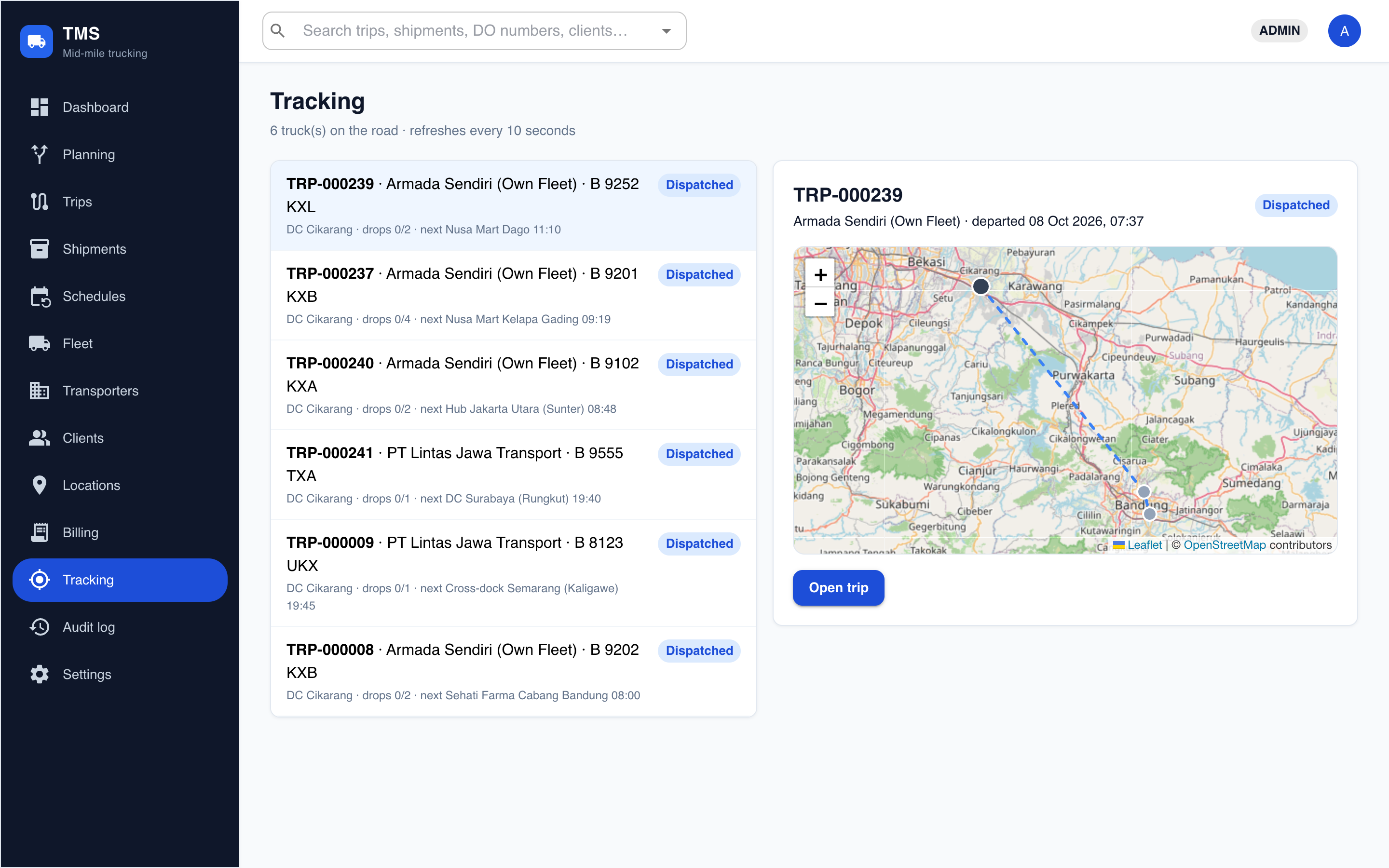Viewport: 1389px width, 868px height.
Task: Select trip TRP-000237 row
Action: point(513,296)
